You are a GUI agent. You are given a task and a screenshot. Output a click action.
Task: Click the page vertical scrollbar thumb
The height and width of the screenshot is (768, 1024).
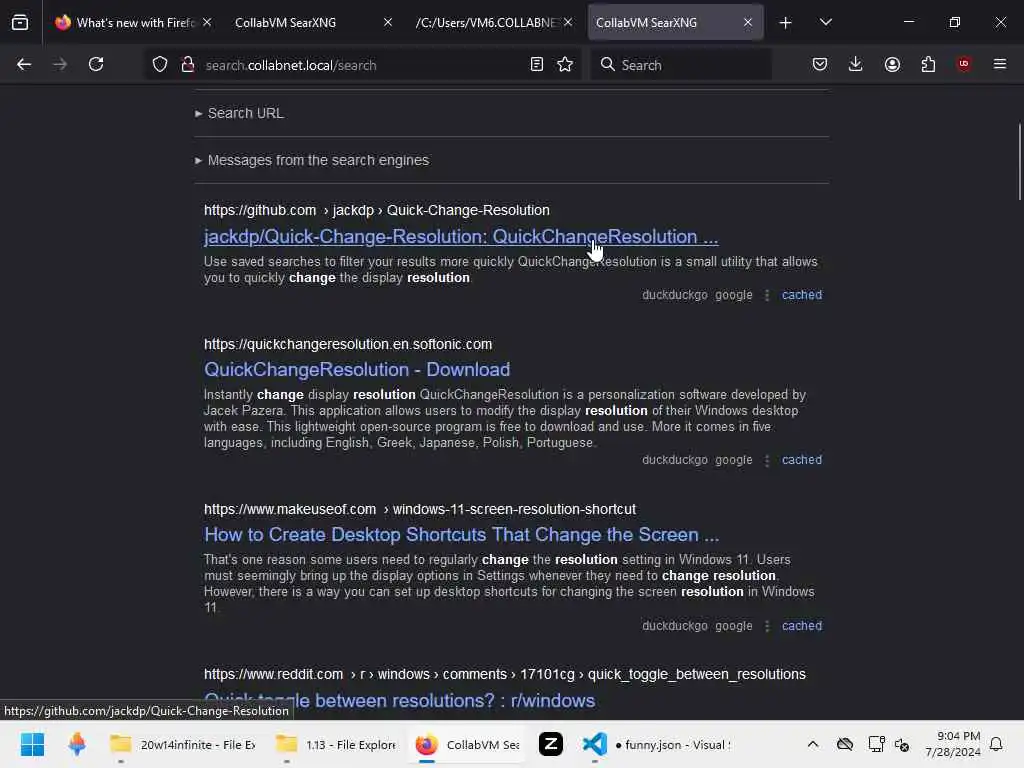click(x=1019, y=162)
